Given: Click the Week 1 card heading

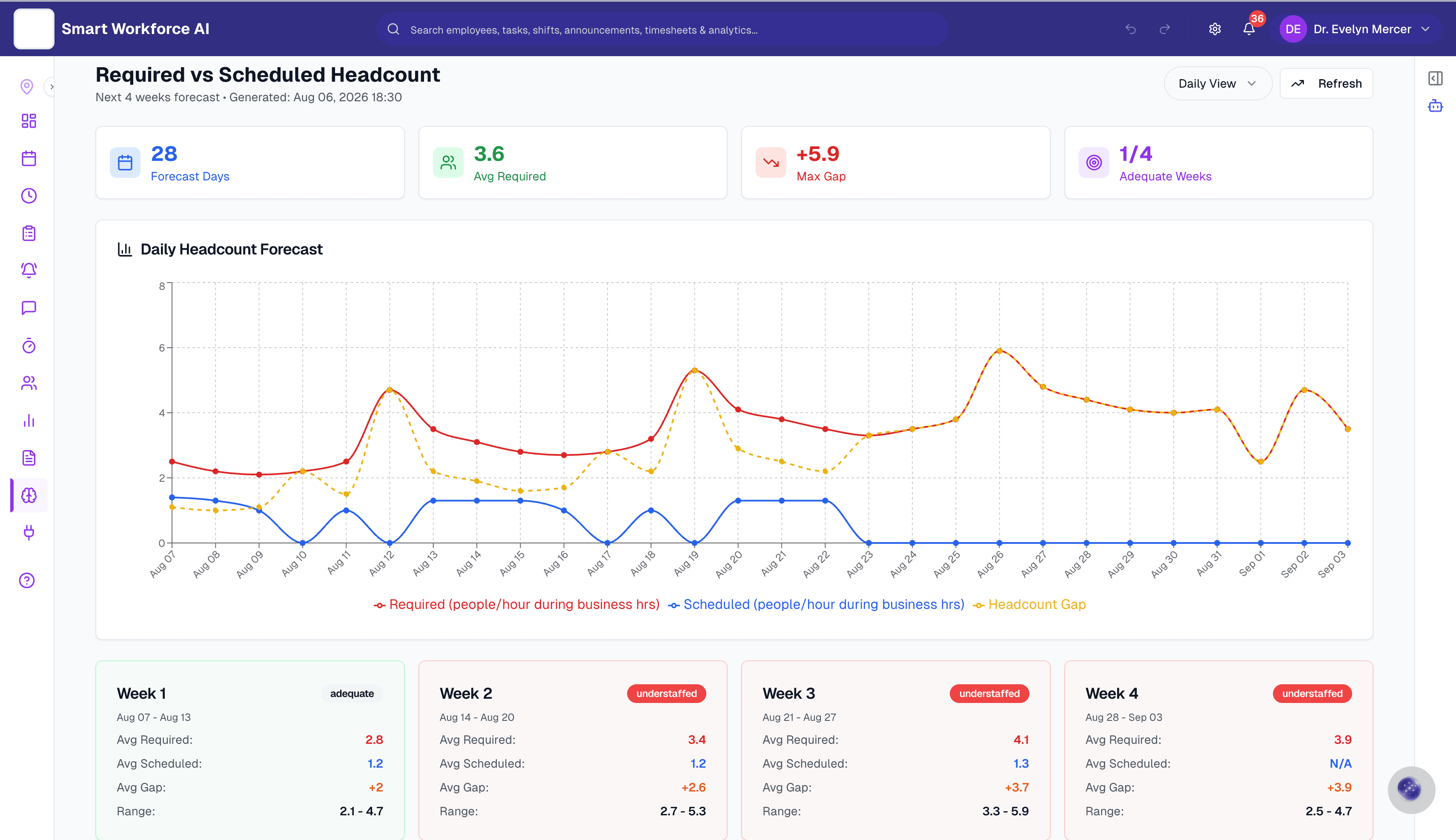Looking at the screenshot, I should (141, 694).
